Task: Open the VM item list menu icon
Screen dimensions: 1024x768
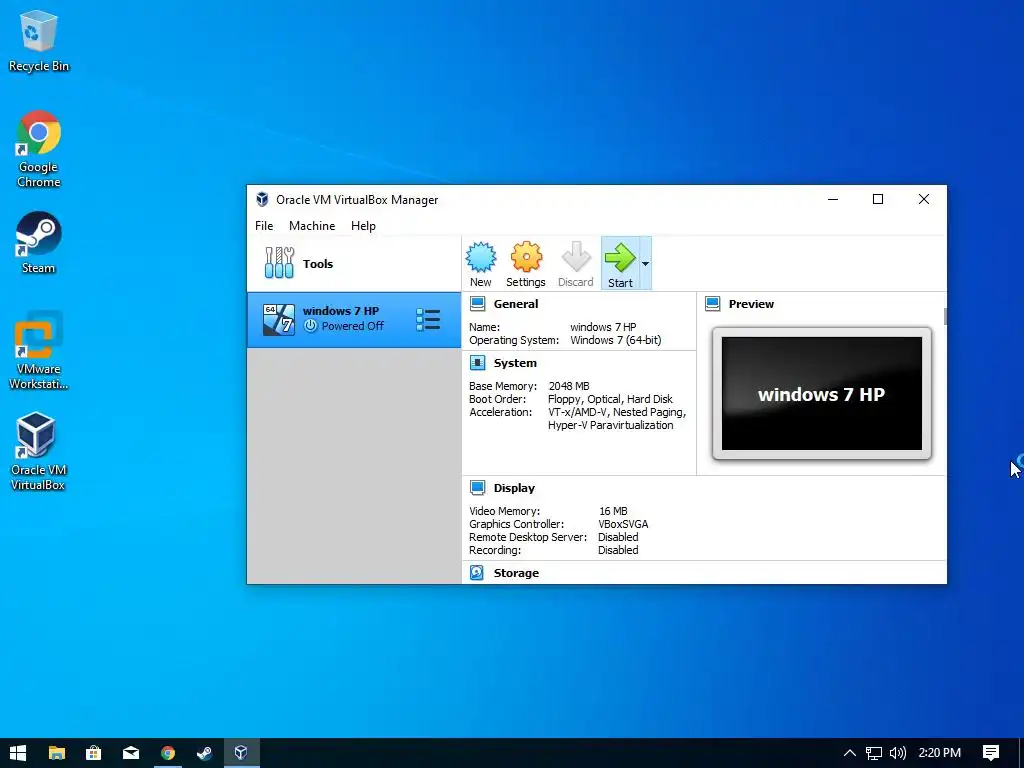Action: (x=428, y=319)
